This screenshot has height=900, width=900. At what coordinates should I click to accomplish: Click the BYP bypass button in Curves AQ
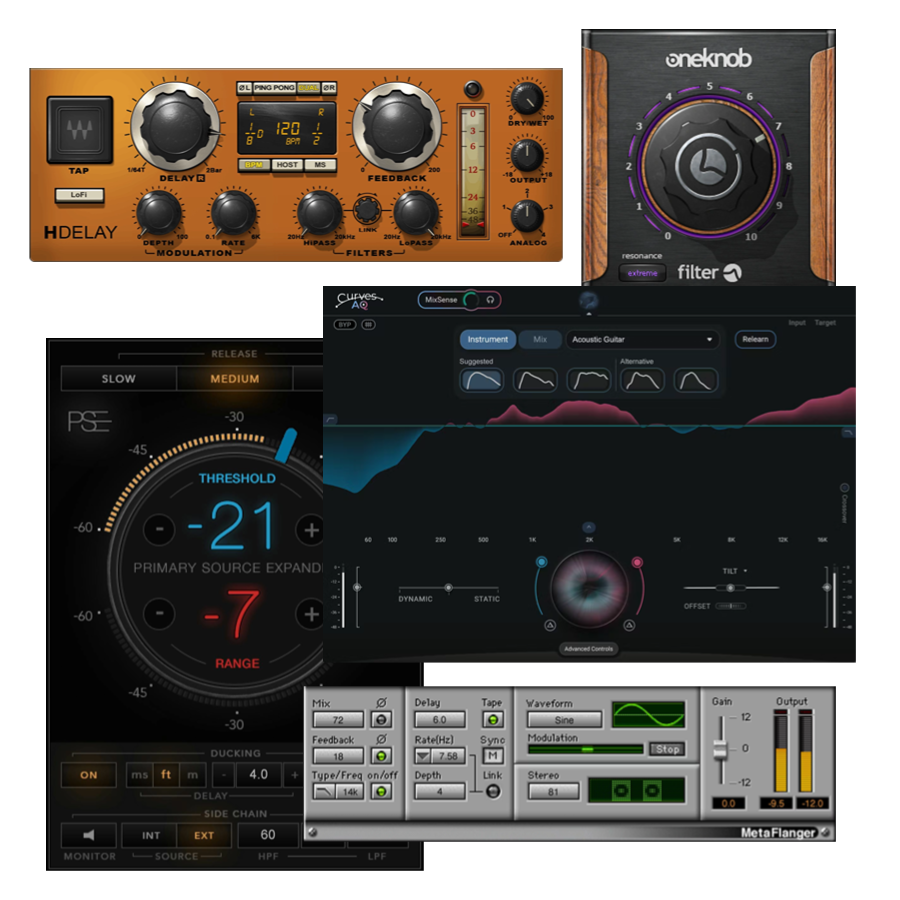[x=344, y=325]
